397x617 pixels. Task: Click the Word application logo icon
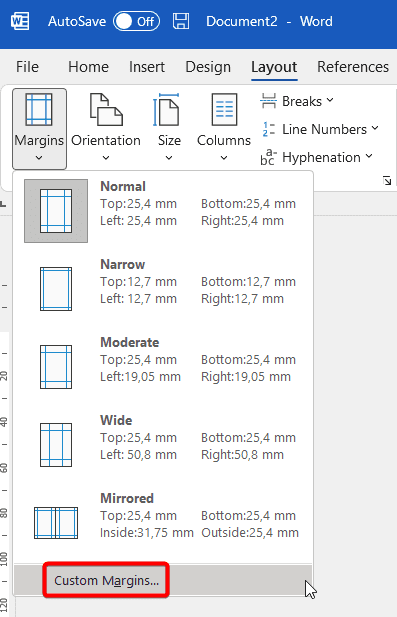coord(20,21)
